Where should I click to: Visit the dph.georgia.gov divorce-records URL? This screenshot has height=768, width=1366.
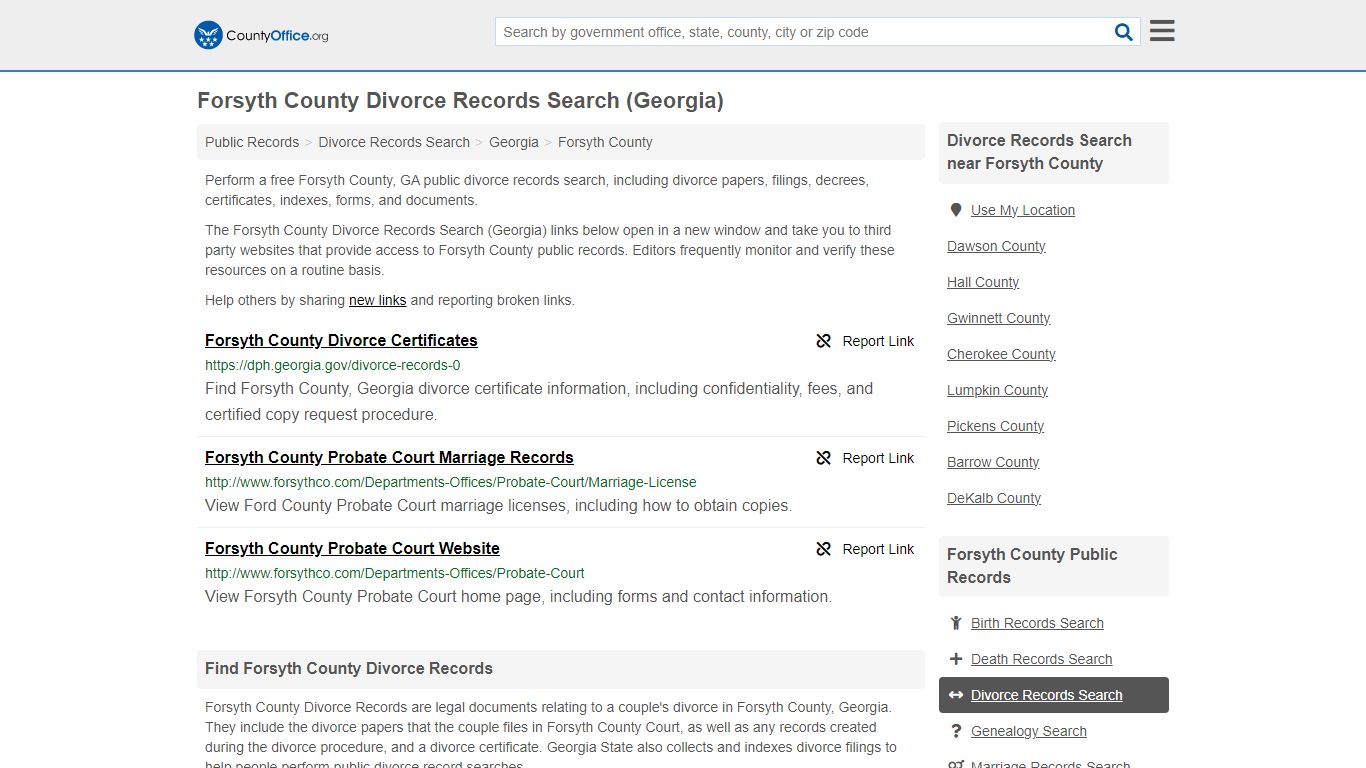click(333, 365)
